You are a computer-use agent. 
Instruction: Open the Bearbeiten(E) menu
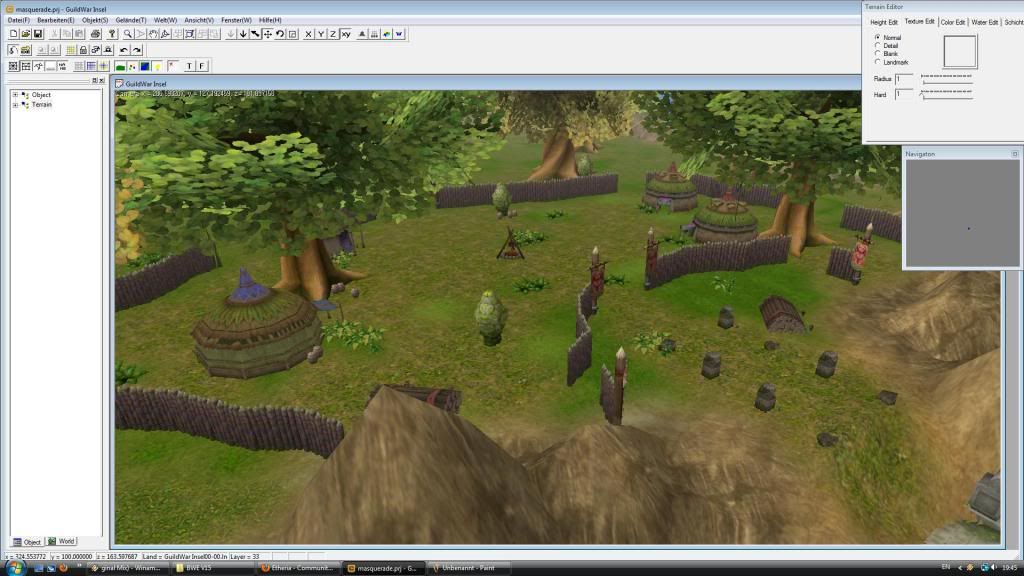(x=56, y=20)
